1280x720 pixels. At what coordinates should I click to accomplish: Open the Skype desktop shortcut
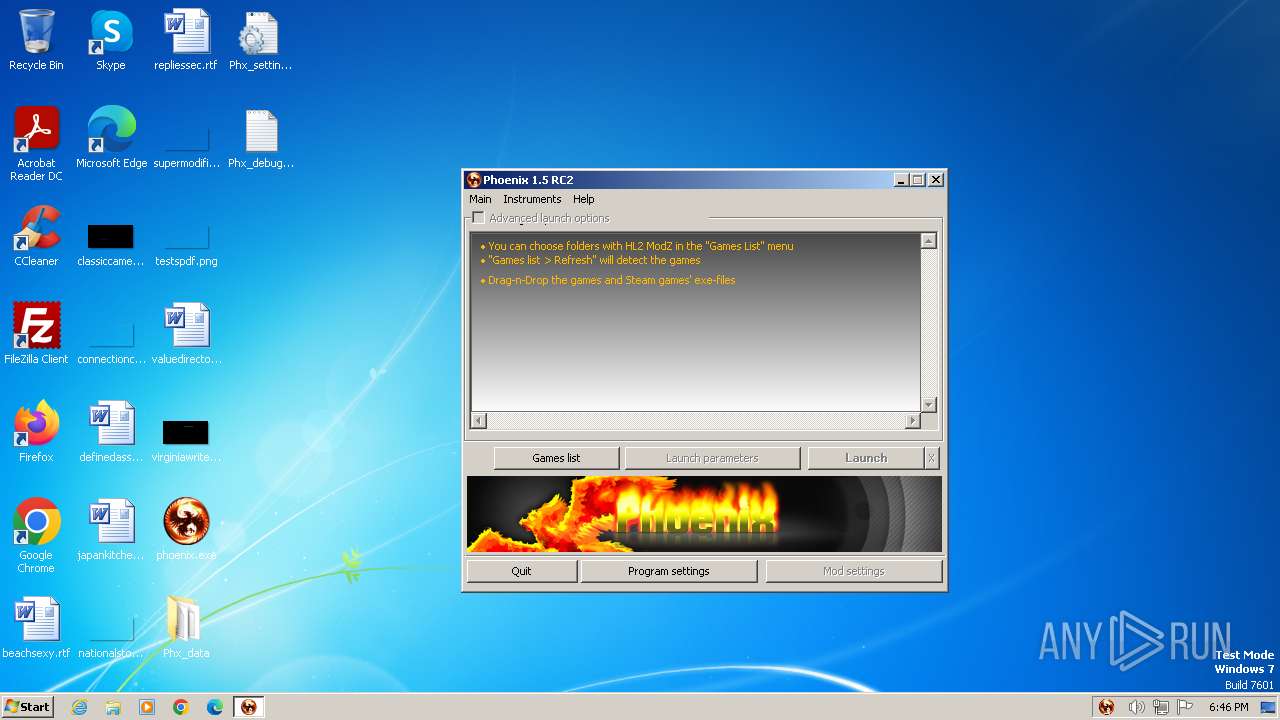tap(111, 40)
